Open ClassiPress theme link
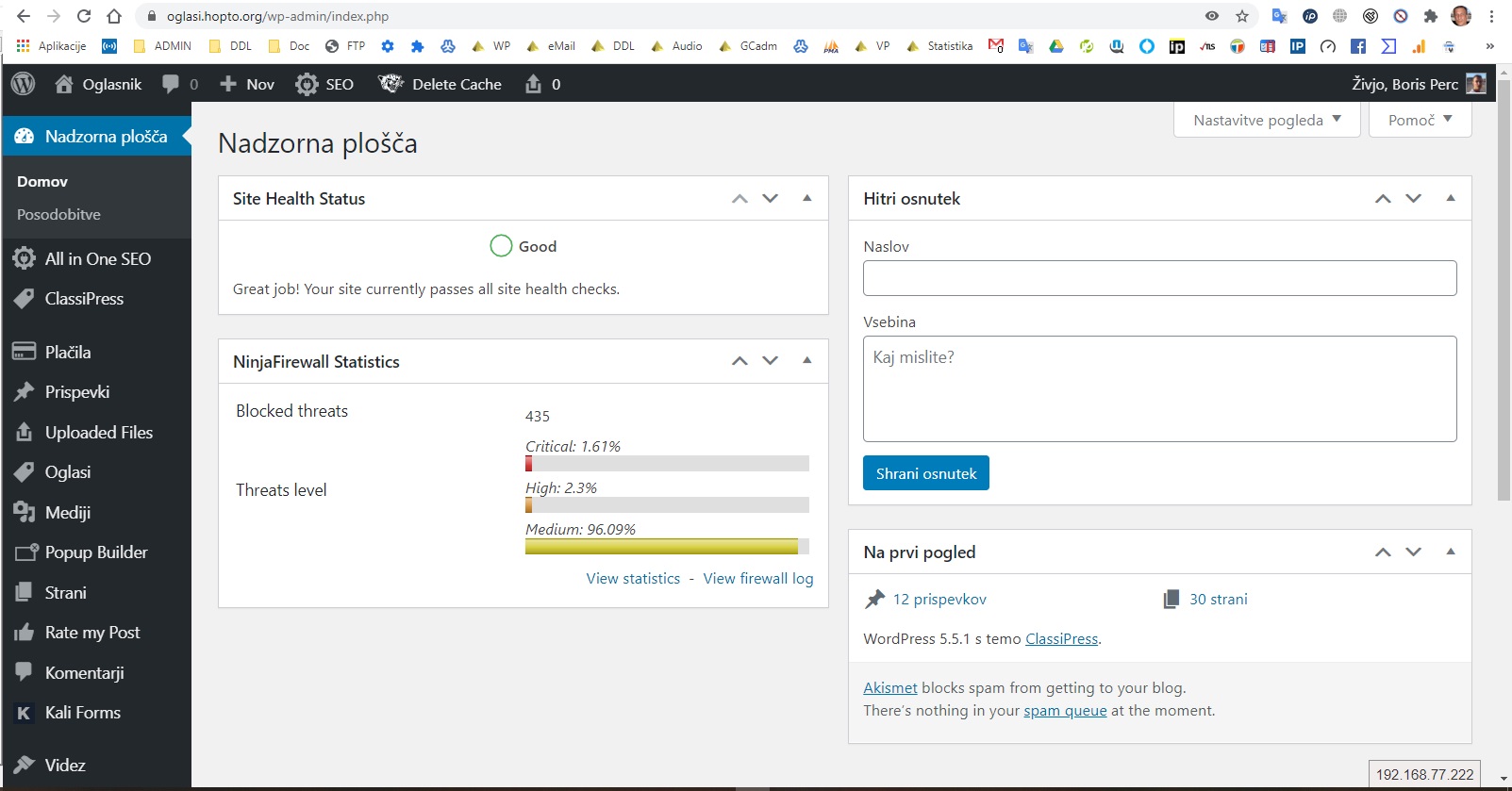This screenshot has height=791, width=1512. (1061, 639)
